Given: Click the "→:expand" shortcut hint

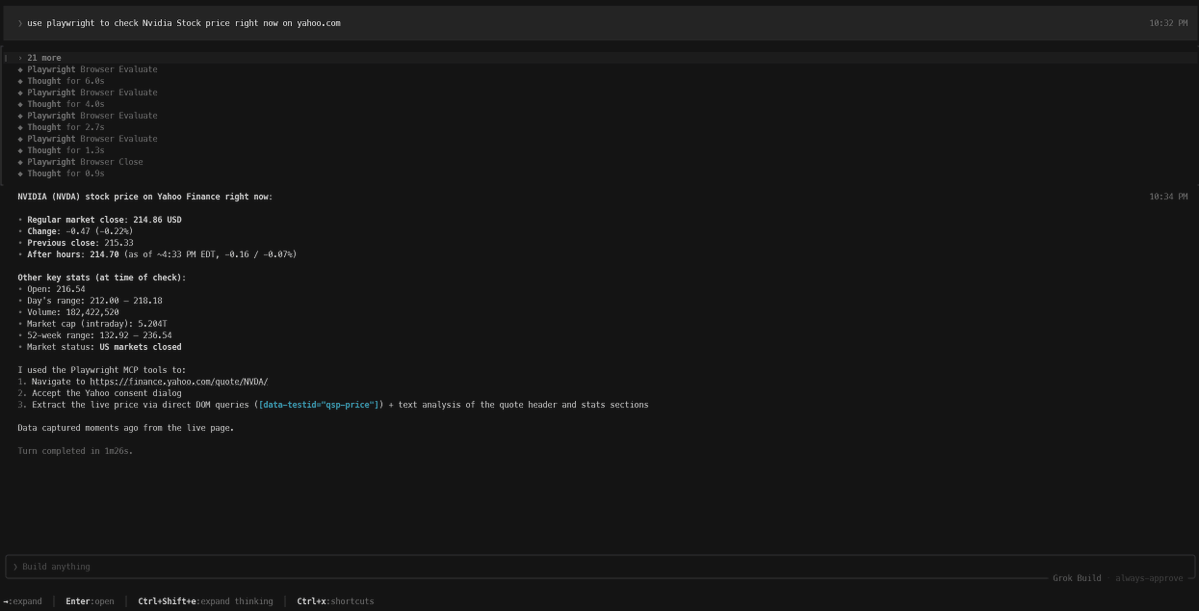Looking at the screenshot, I should pyautogui.click(x=23, y=601).
